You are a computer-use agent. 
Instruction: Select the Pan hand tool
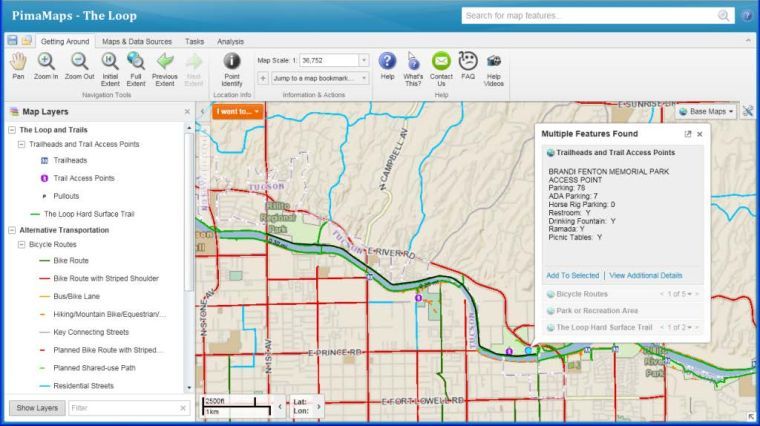18,65
